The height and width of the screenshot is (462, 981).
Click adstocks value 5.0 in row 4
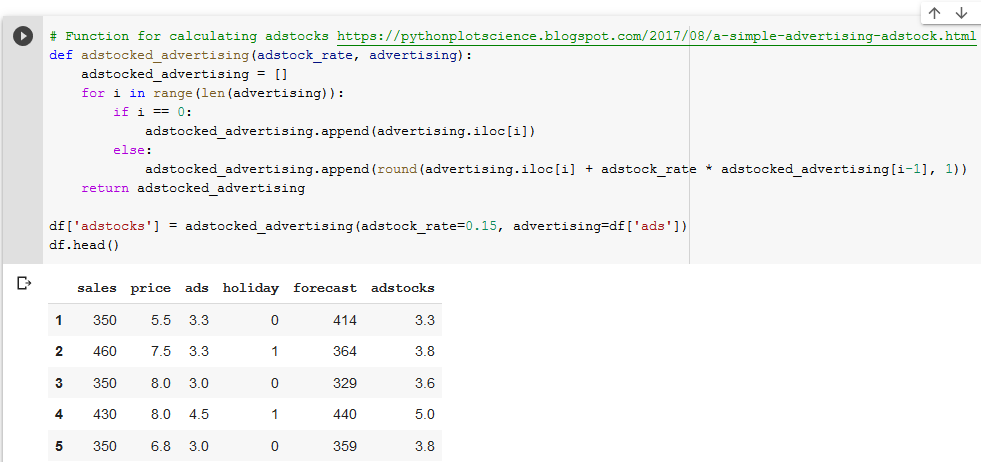tap(425, 414)
